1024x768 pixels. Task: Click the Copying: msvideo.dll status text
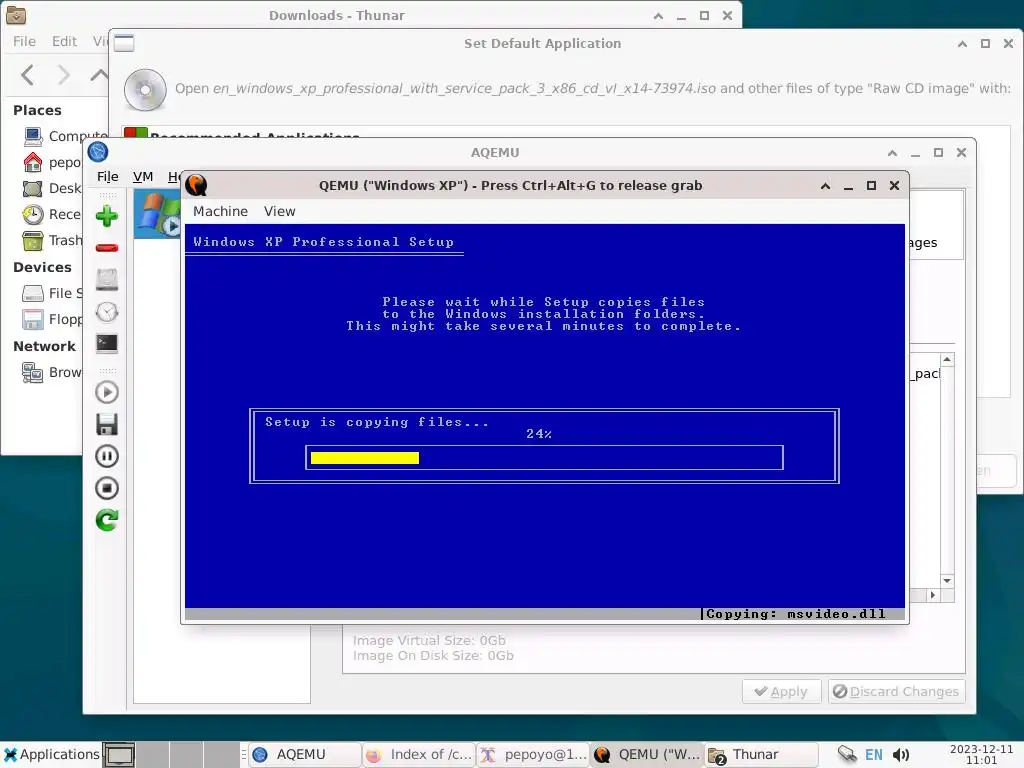click(795, 614)
